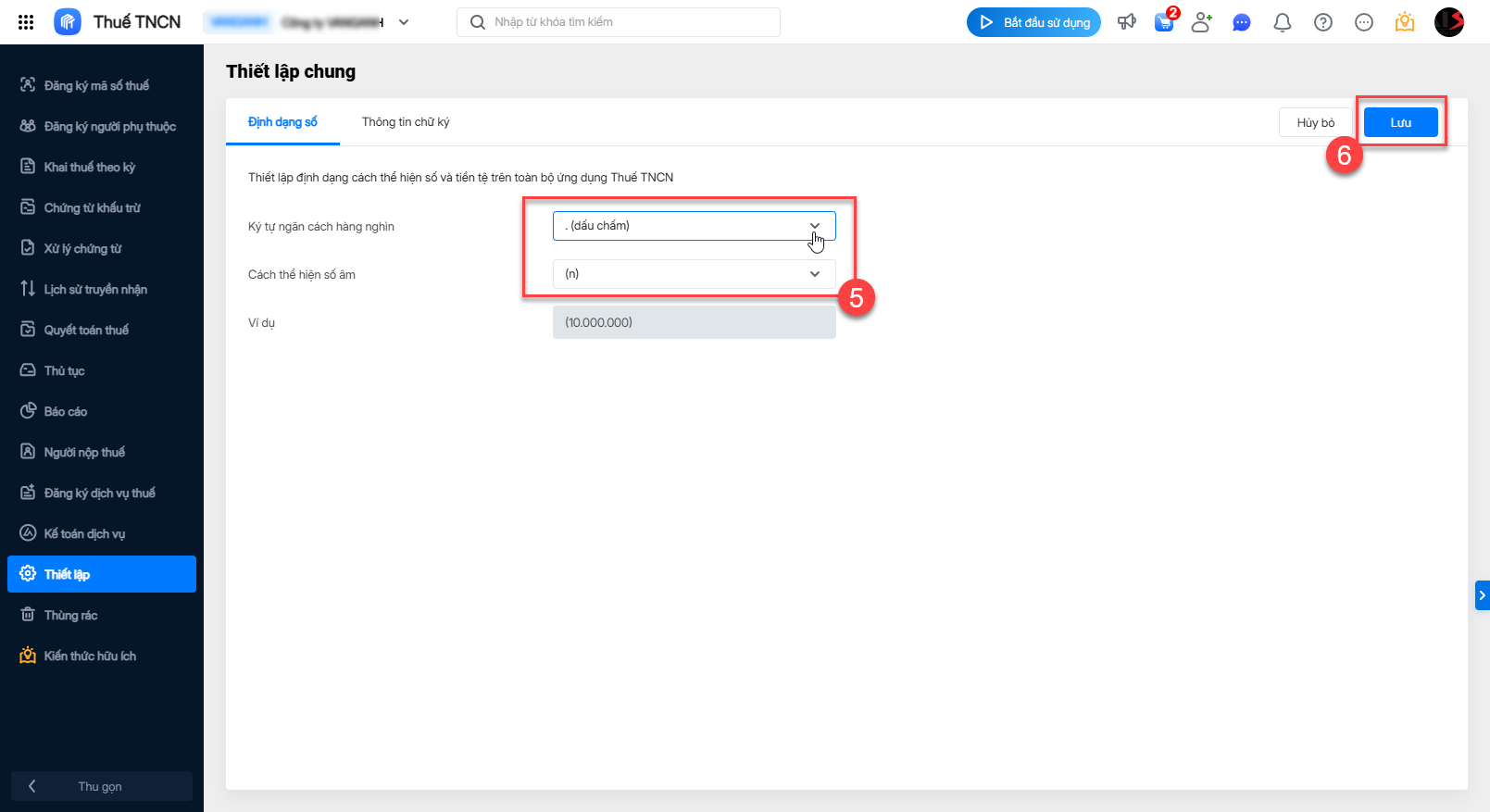
Task: Open the shopping cart icon
Action: tap(1164, 22)
